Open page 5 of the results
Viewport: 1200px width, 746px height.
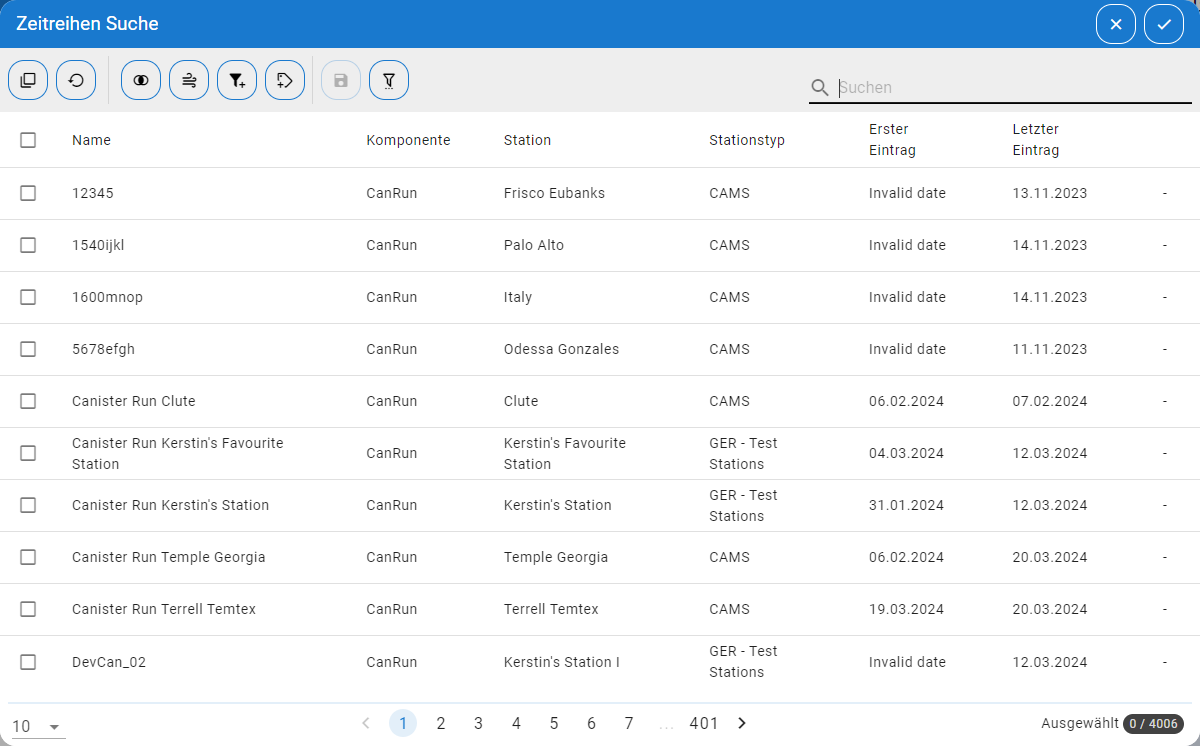point(554,723)
